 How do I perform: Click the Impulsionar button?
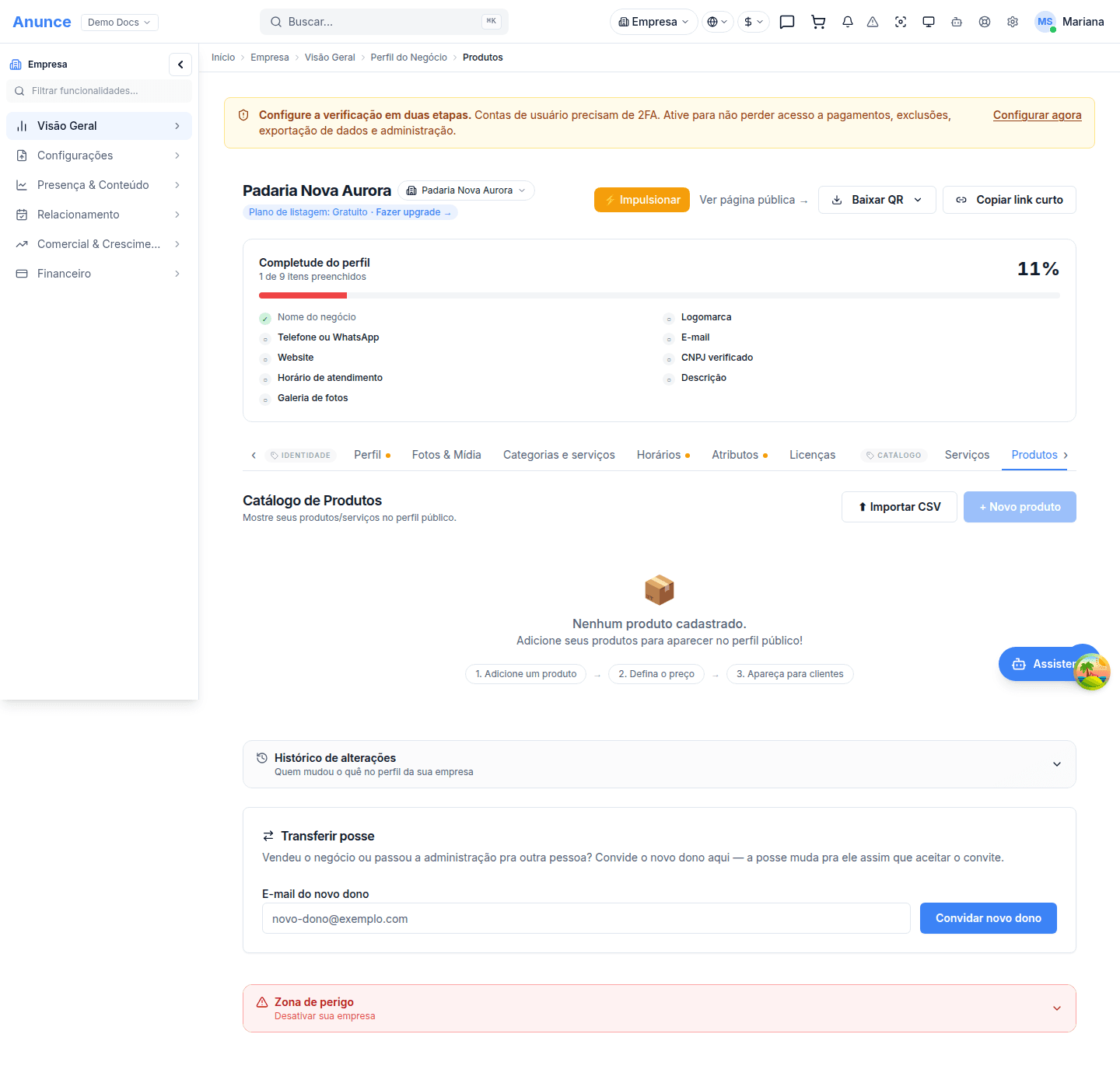click(642, 200)
